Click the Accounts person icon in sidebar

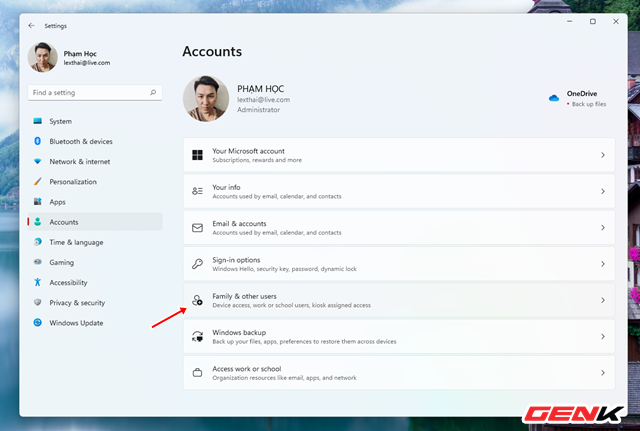coord(38,222)
